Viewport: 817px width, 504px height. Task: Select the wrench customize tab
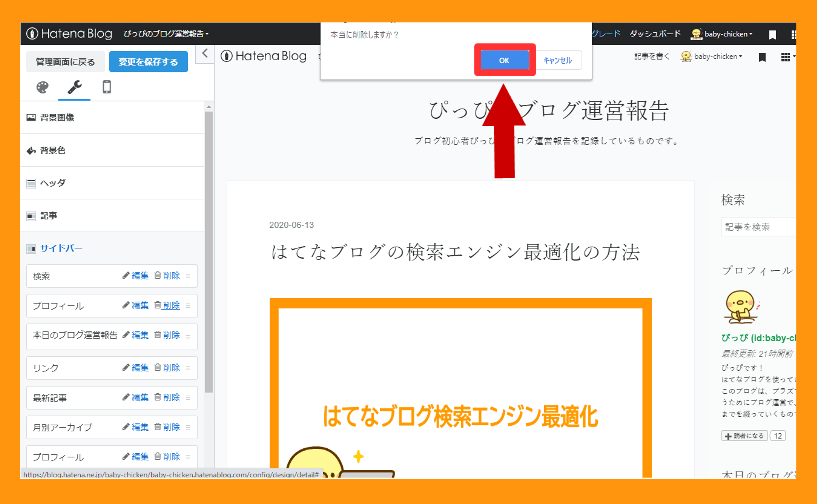(75, 87)
